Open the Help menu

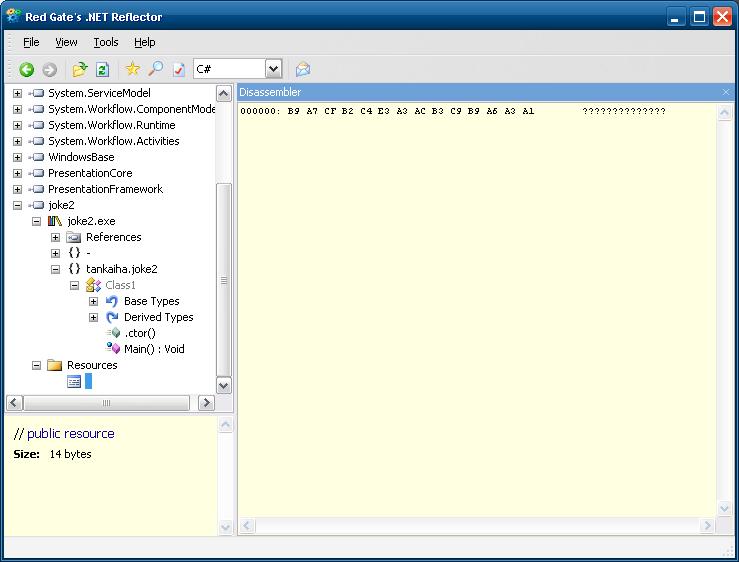(145, 42)
